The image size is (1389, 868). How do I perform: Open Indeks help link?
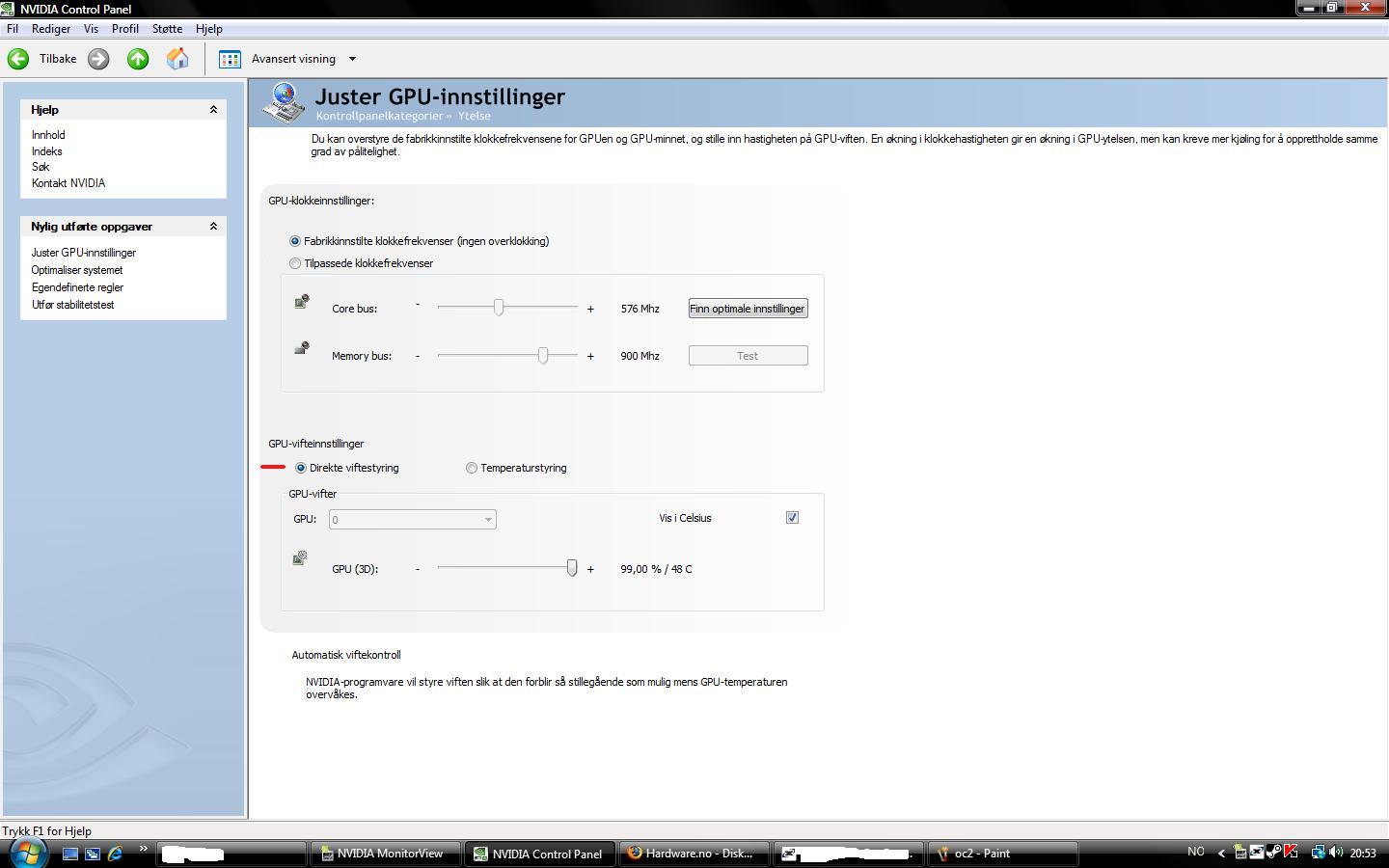click(46, 151)
